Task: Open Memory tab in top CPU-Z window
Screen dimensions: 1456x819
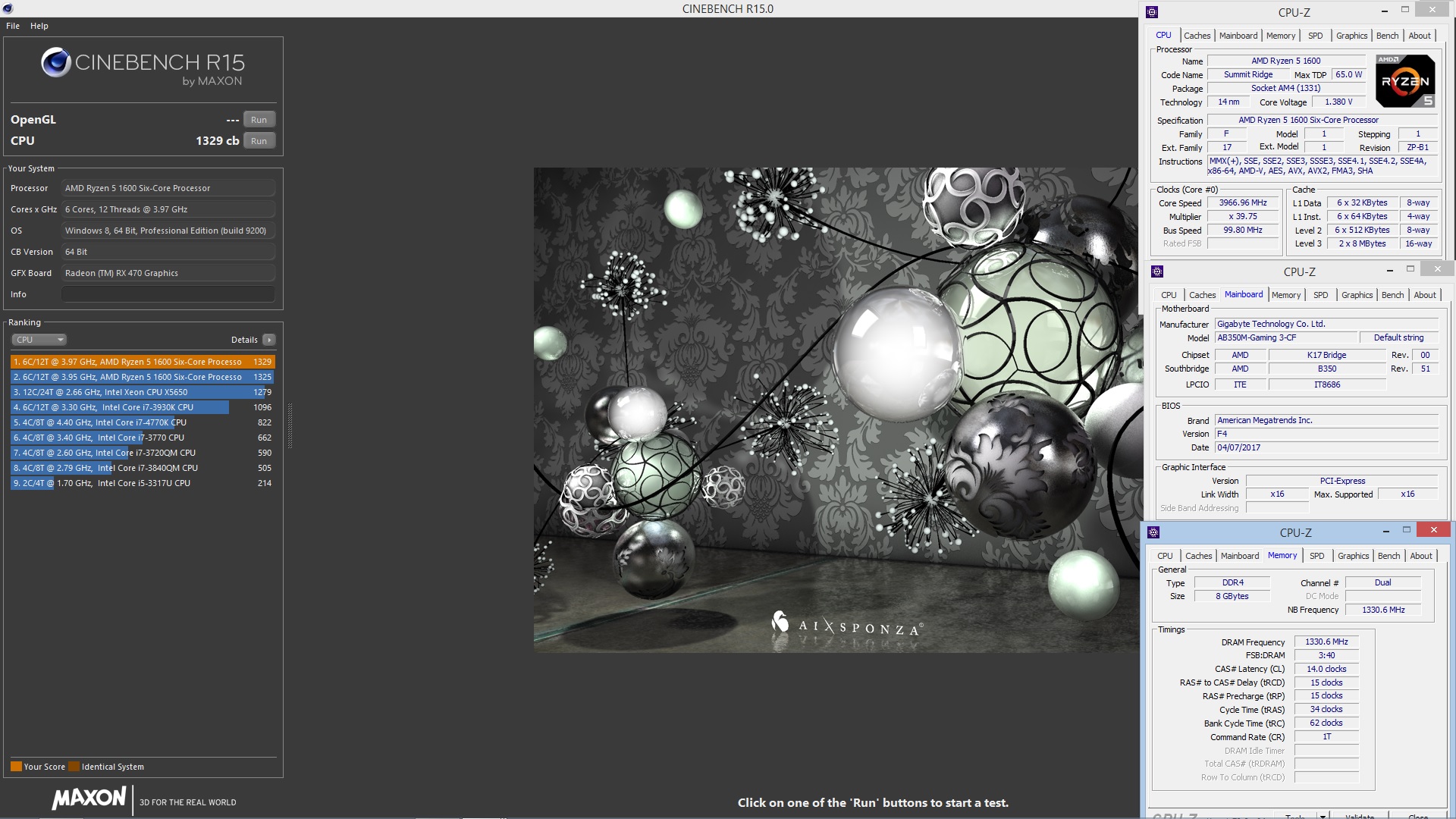Action: (1281, 36)
